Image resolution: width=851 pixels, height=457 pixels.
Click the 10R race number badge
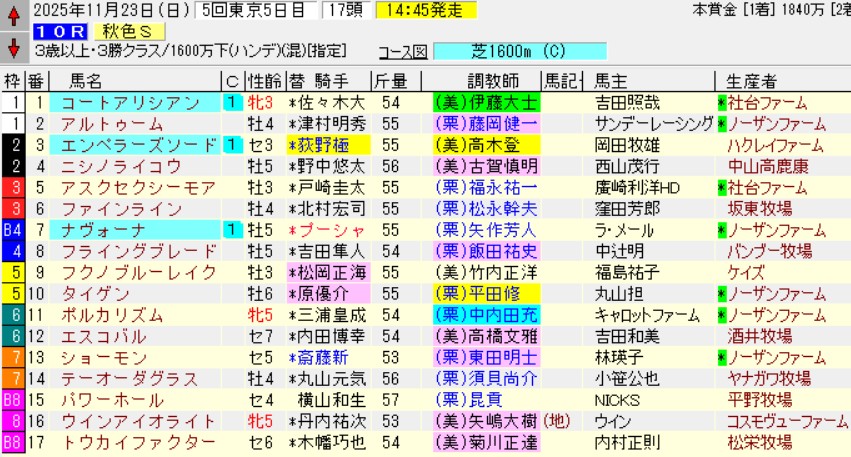click(x=50, y=30)
